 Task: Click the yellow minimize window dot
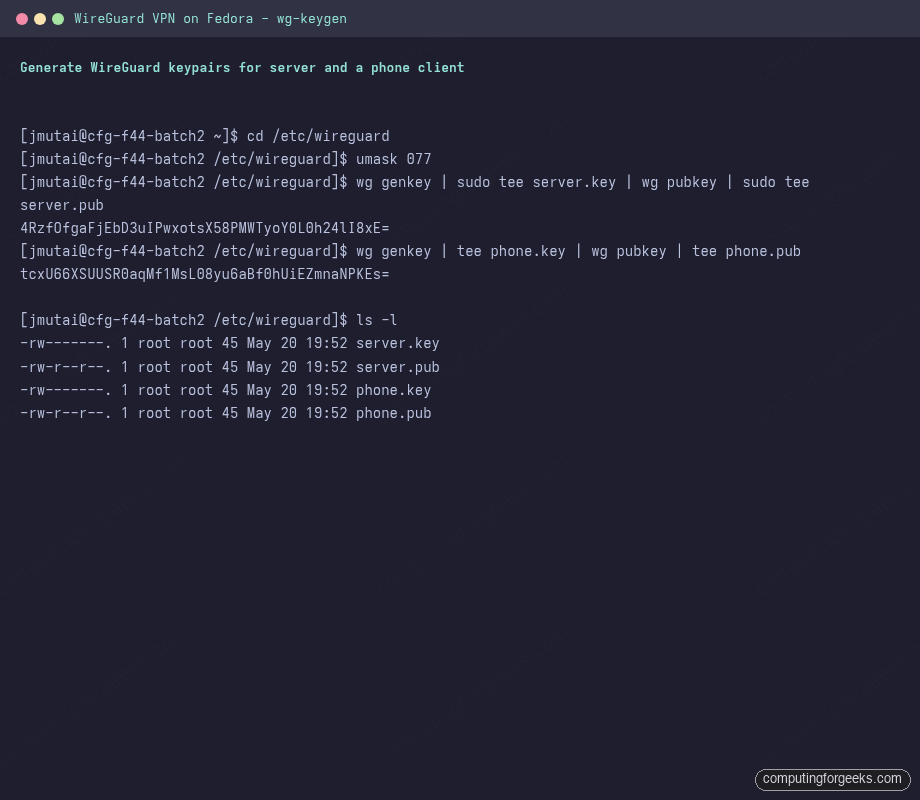40,19
